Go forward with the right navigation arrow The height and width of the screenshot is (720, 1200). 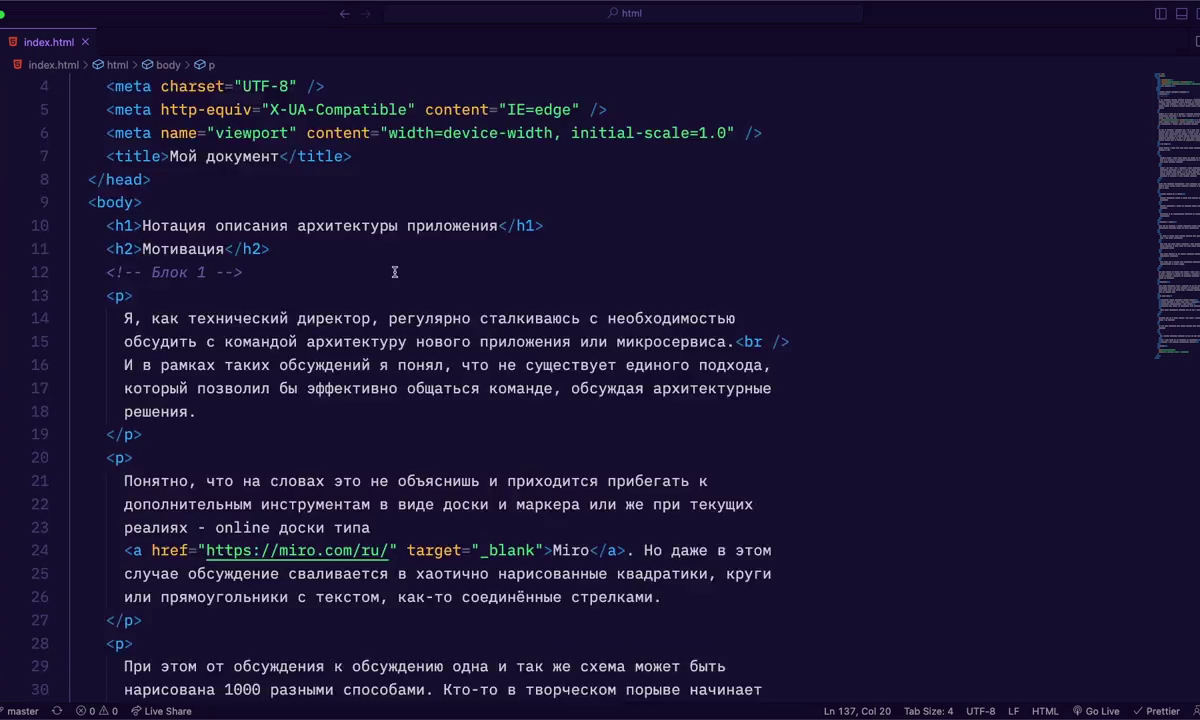click(366, 14)
